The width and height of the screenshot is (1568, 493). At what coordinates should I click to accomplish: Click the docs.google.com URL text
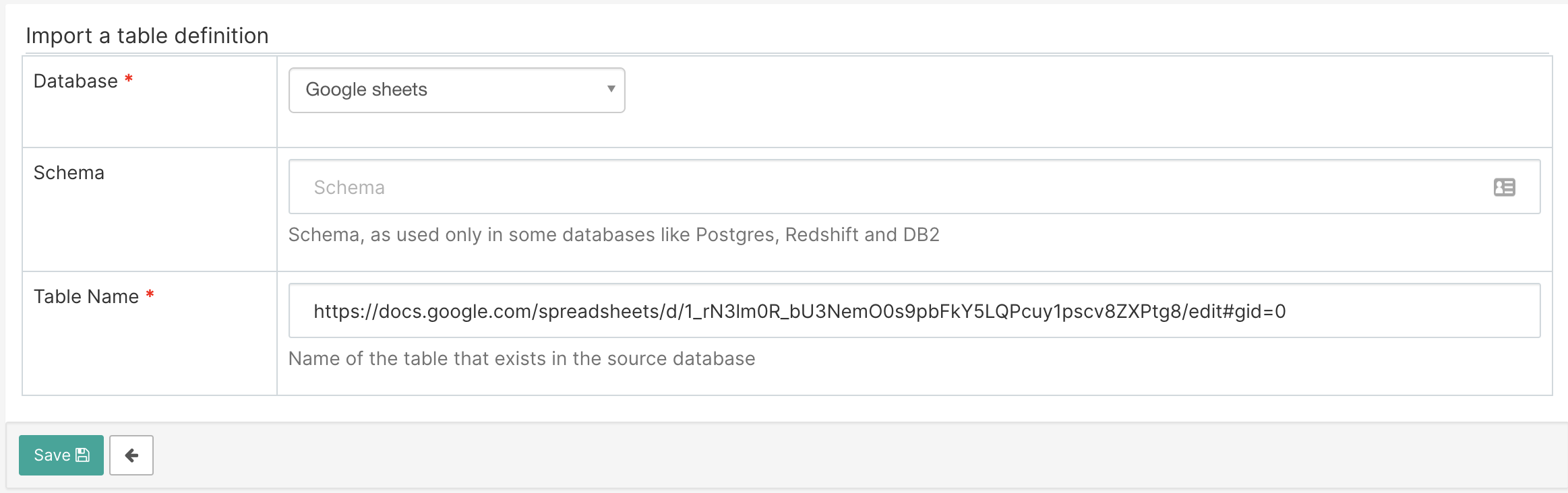pos(799,311)
